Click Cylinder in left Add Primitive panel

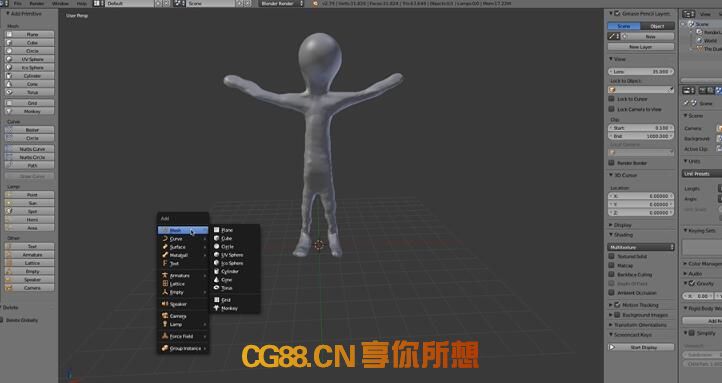coord(29,75)
